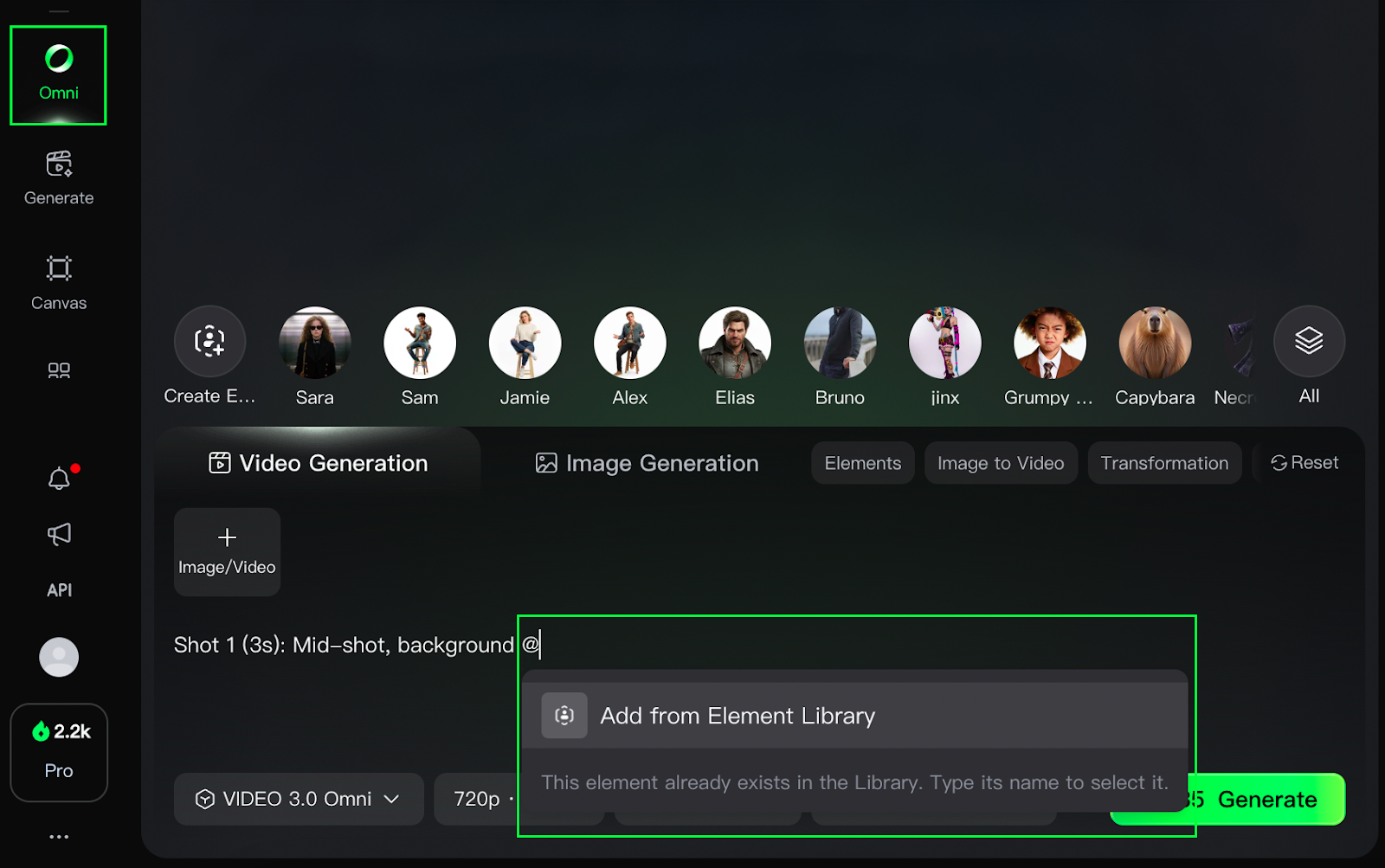Open the more options ellipsis menu
This screenshot has width=1385, height=868.
coord(59,837)
